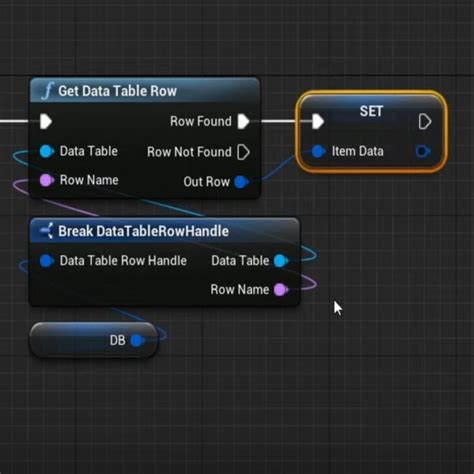Click the Data Table input pin on Get Data Table Row

(46, 151)
